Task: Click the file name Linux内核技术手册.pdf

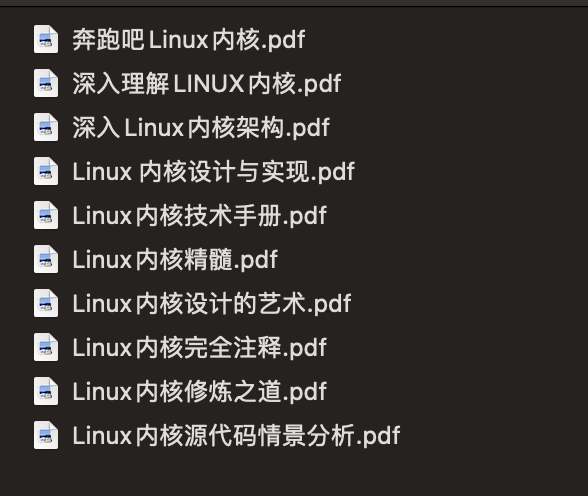Action: click(x=200, y=216)
